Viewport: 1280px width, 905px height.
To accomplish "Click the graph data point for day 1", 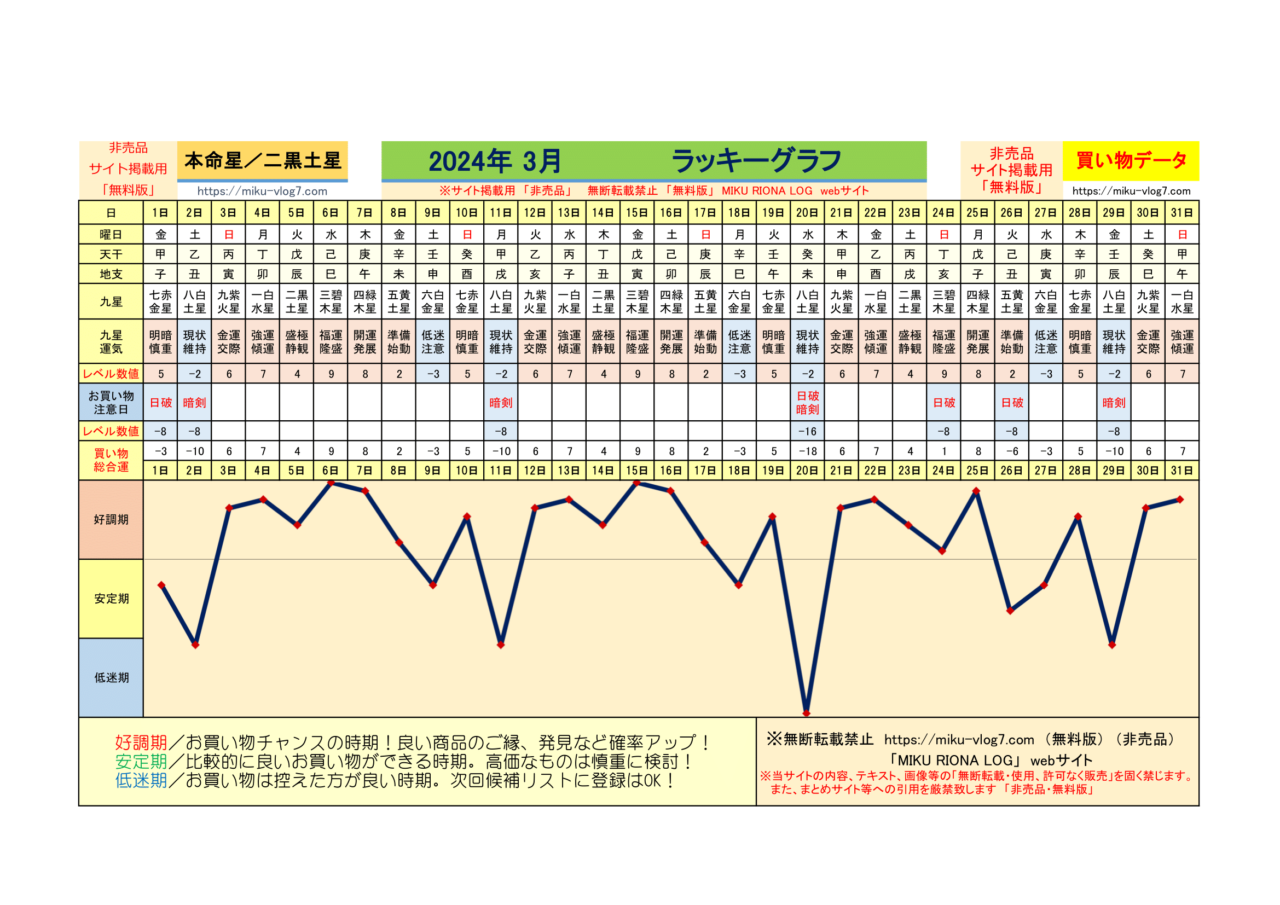I will pyautogui.click(x=161, y=584).
